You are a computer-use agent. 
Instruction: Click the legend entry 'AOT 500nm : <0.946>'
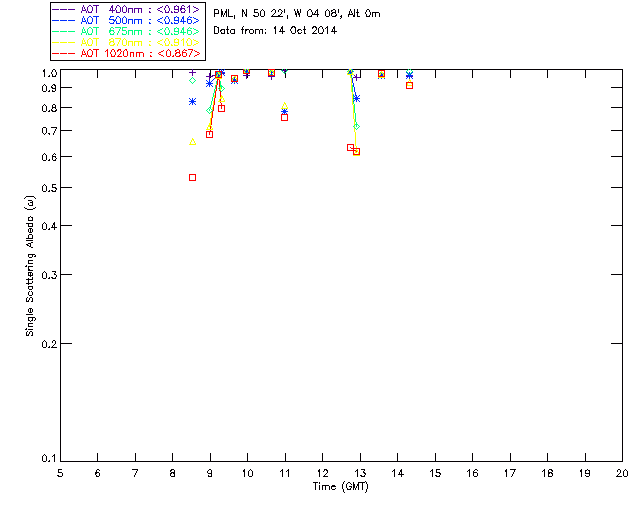click(x=127, y=20)
